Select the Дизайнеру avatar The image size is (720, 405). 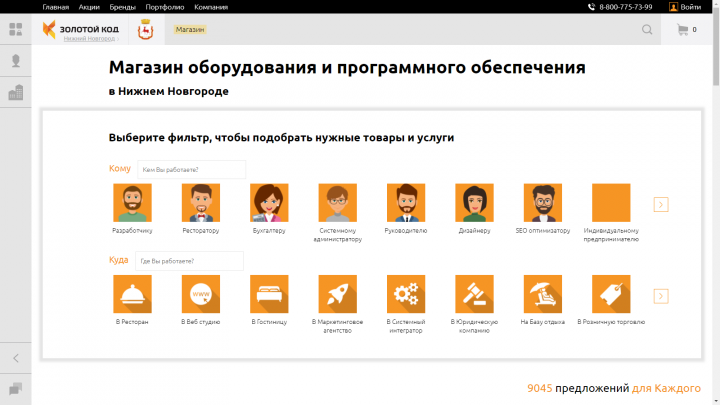coord(474,202)
